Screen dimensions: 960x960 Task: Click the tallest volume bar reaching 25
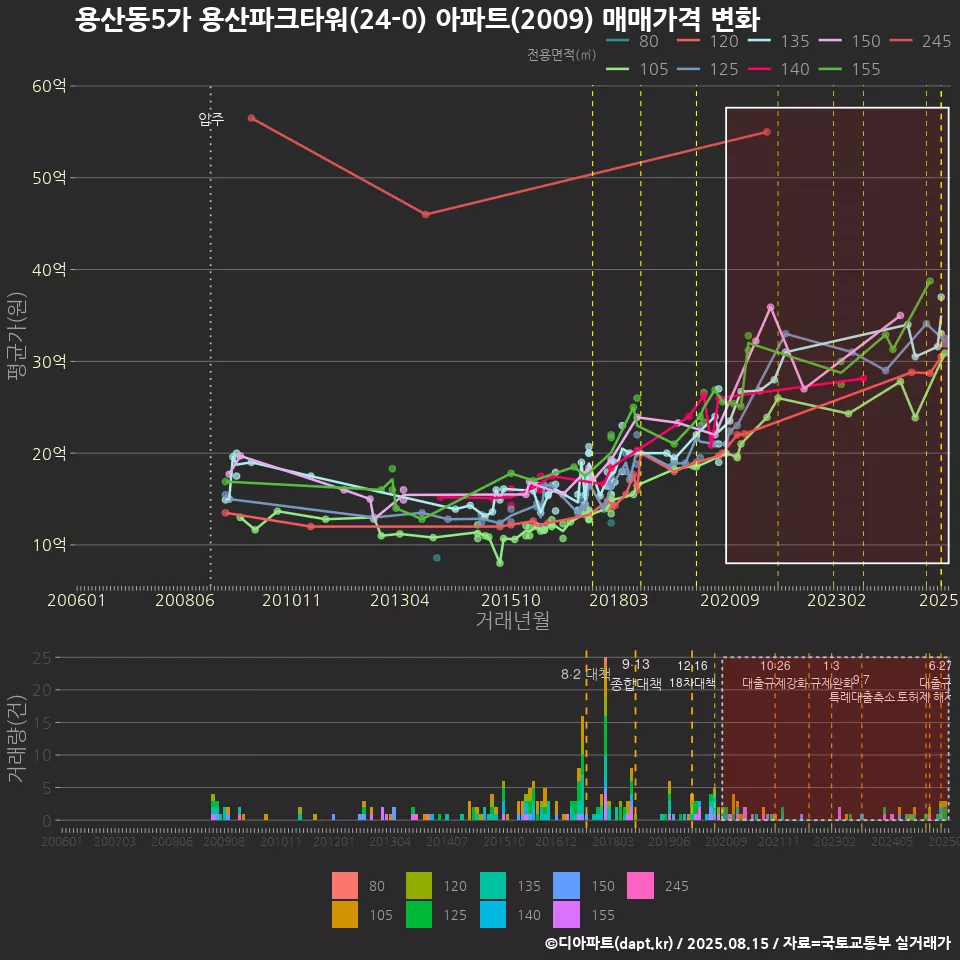pyautogui.click(x=606, y=738)
